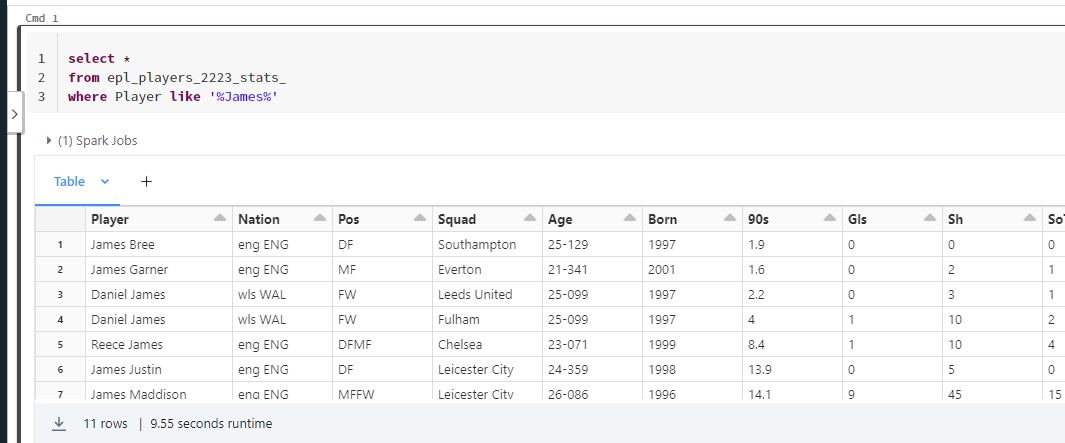1065x443 pixels.
Task: Sort by Gls column arrow
Action: (x=930, y=218)
